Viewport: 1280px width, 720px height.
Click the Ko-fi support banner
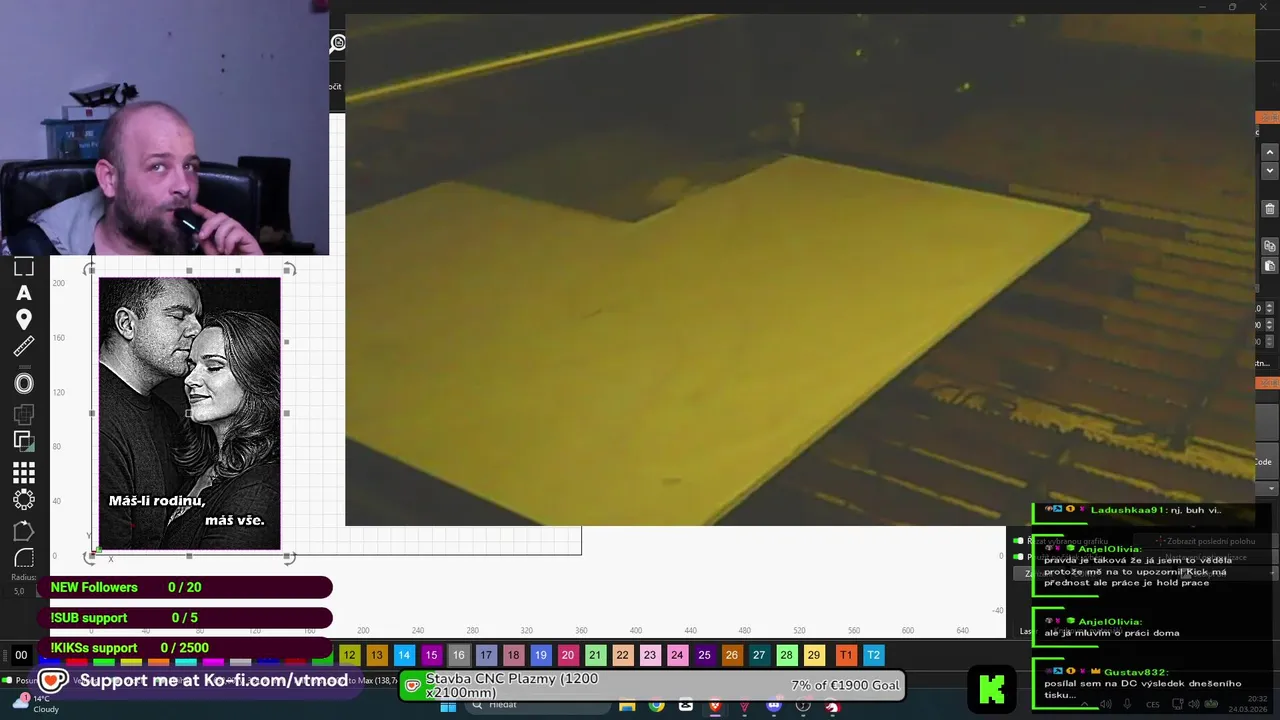(194, 681)
